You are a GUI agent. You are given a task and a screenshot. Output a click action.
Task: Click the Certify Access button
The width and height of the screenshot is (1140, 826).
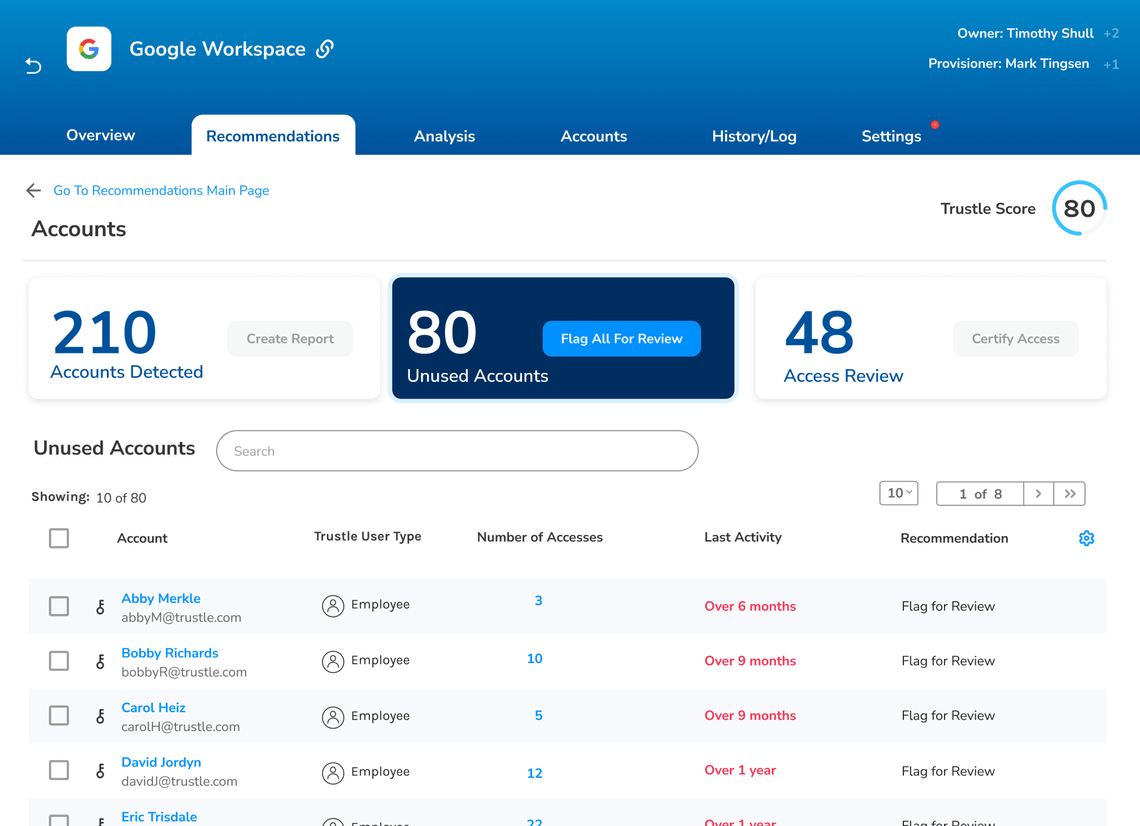(x=1016, y=339)
